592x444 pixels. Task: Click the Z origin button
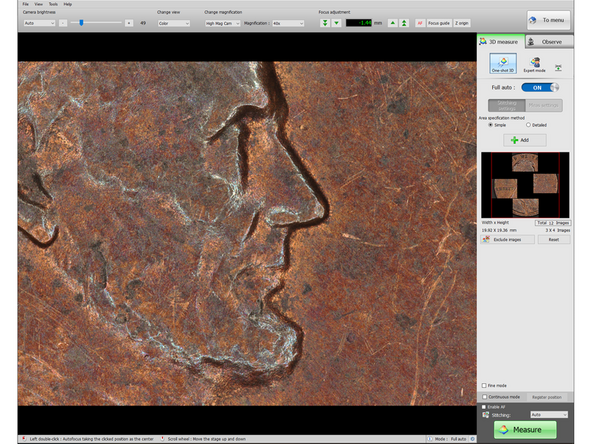click(x=462, y=23)
